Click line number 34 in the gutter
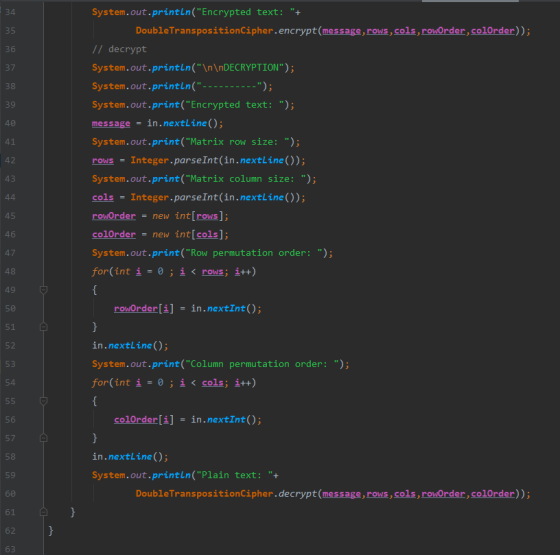560x555 pixels. tap(10, 12)
